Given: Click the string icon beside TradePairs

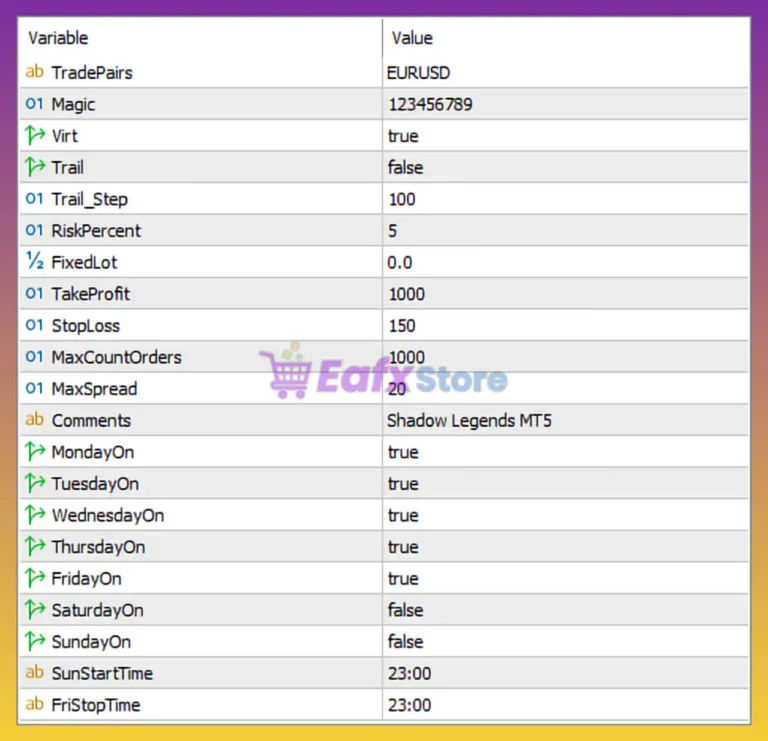Looking at the screenshot, I should coord(34,72).
